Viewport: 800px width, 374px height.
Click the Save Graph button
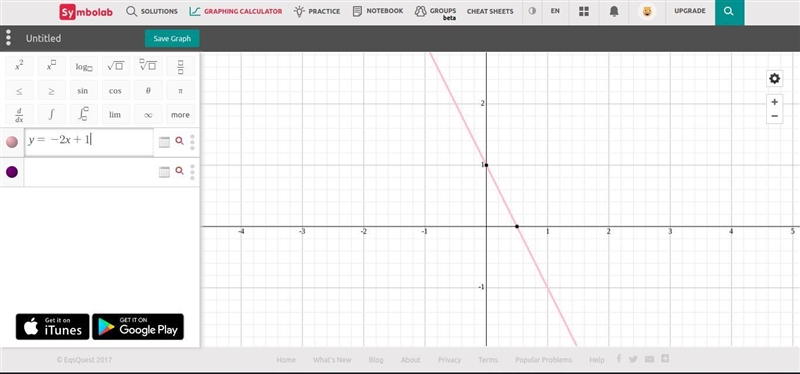172,38
